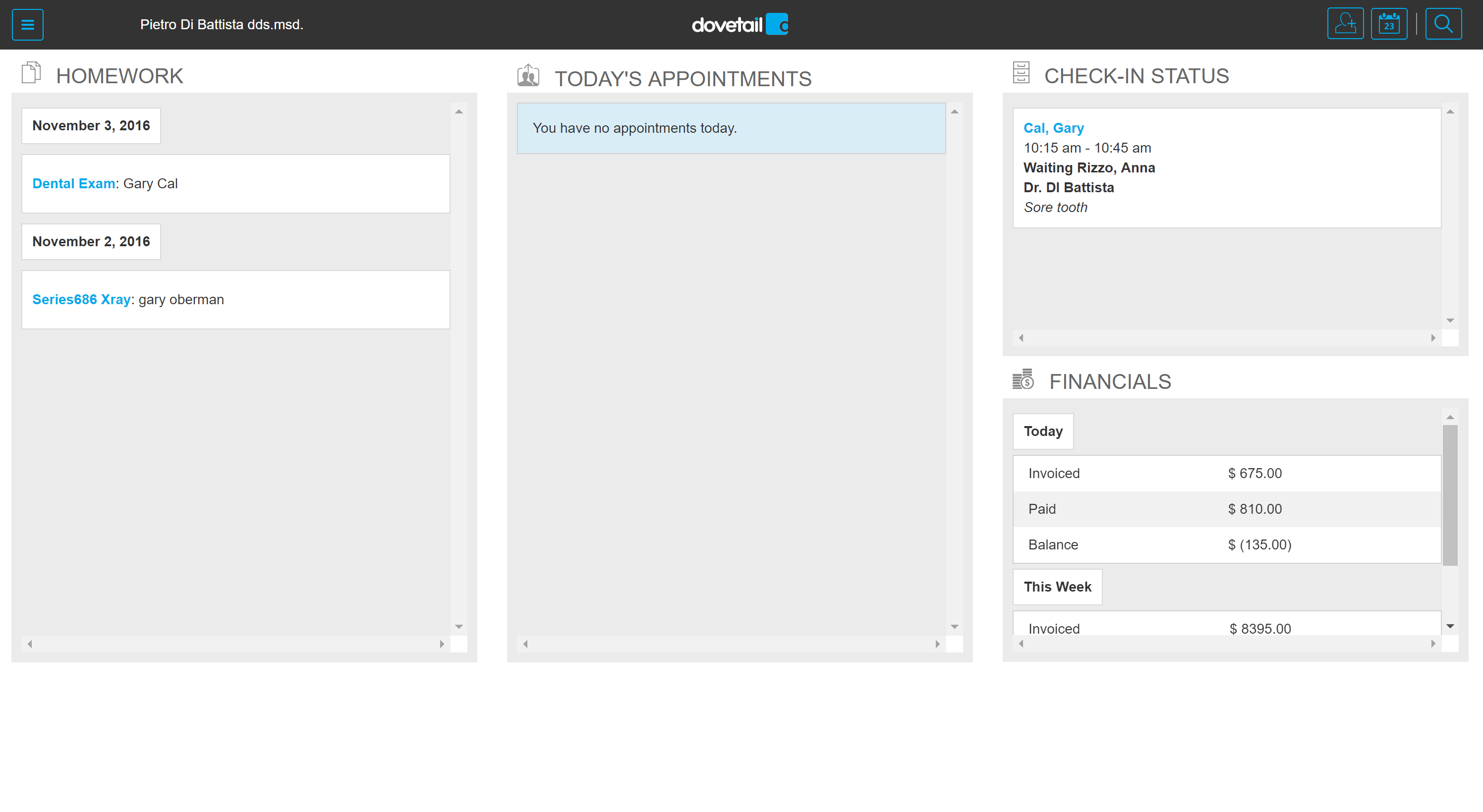Open the calendar icon
The width and height of the screenshot is (1483, 812).
1389,24
